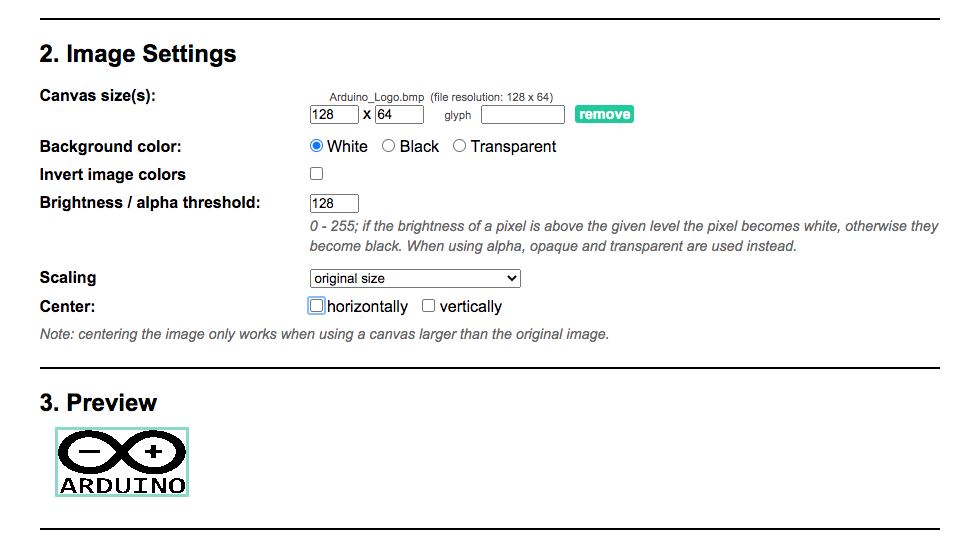Click the brightness threshold field
960x548 pixels.
334,203
